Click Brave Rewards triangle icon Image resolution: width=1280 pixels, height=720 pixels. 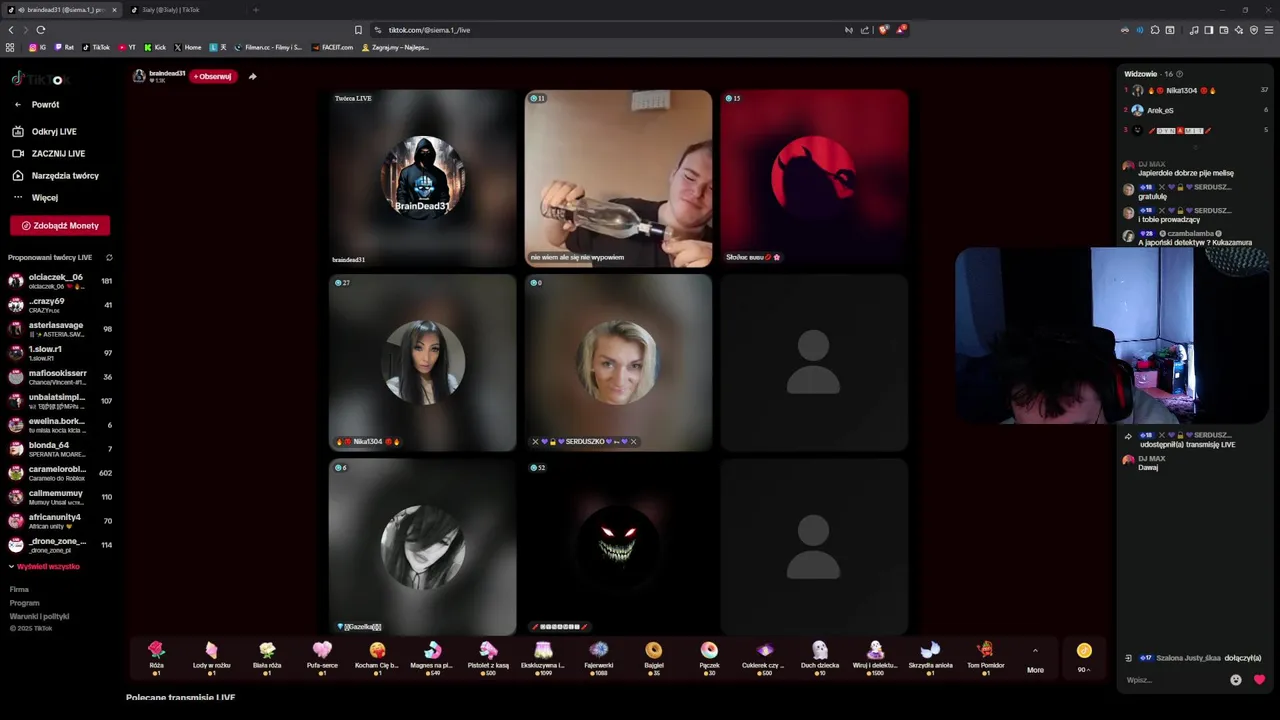pyautogui.click(x=901, y=30)
